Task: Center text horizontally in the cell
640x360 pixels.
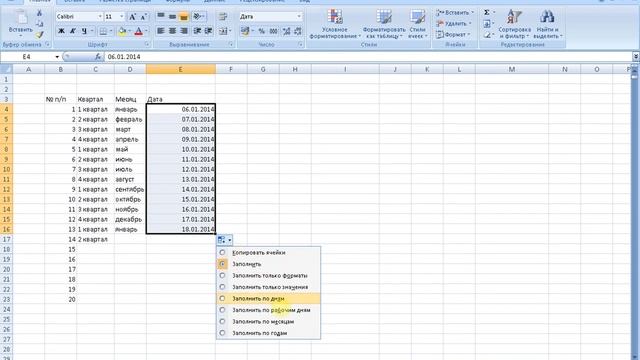Action: (x=172, y=31)
